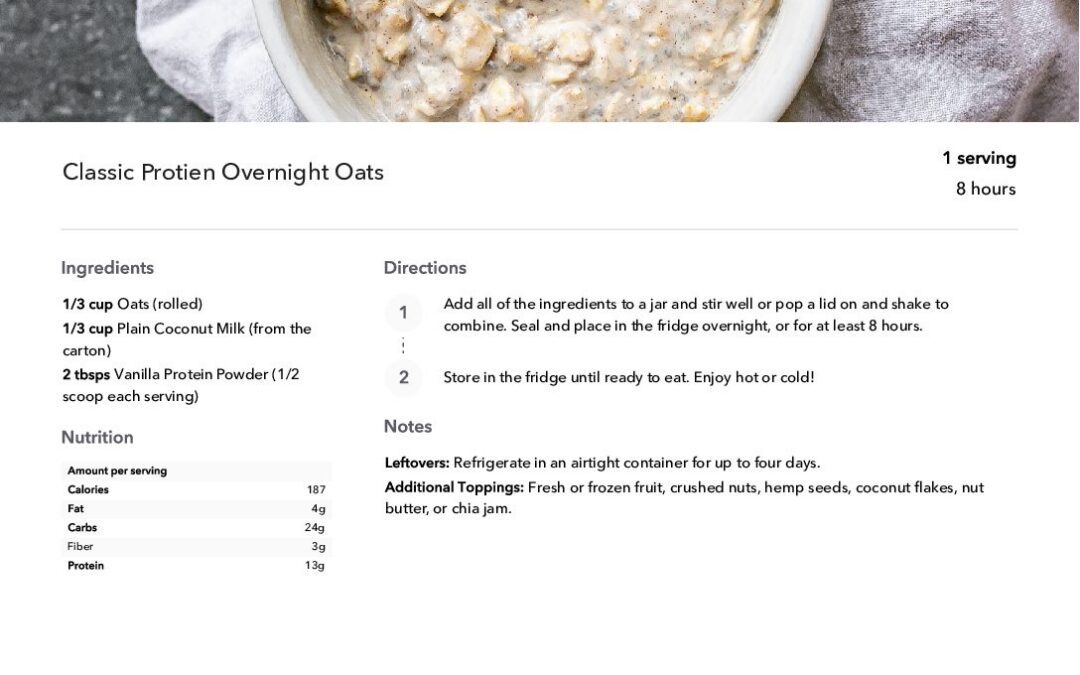This screenshot has height=675, width=1080.
Task: Click the Carbs row in nutrition table
Action: (196, 528)
